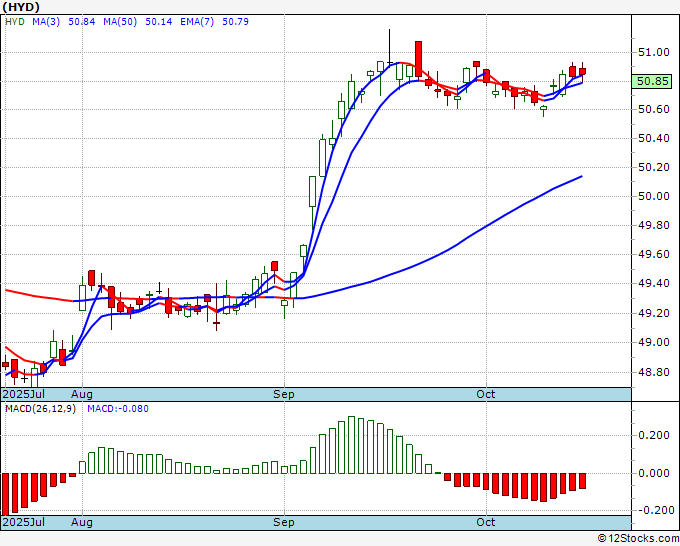
Task: Select the HYD legend label
Action: [x=15, y=21]
